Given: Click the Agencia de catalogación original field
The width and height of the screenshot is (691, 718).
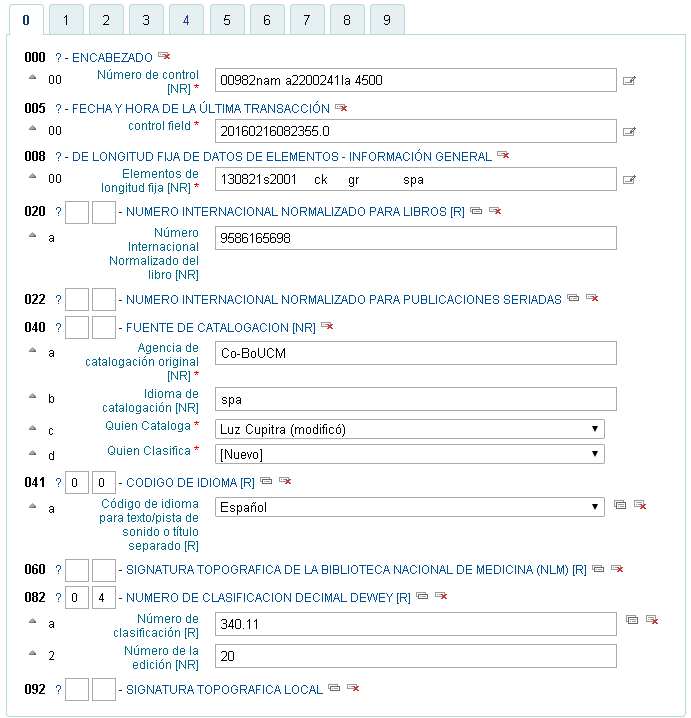Looking at the screenshot, I should coord(416,353).
